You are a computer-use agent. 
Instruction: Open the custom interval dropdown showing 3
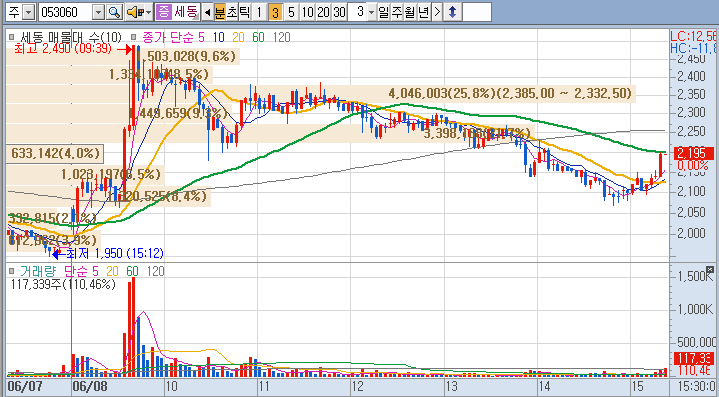click(371, 12)
